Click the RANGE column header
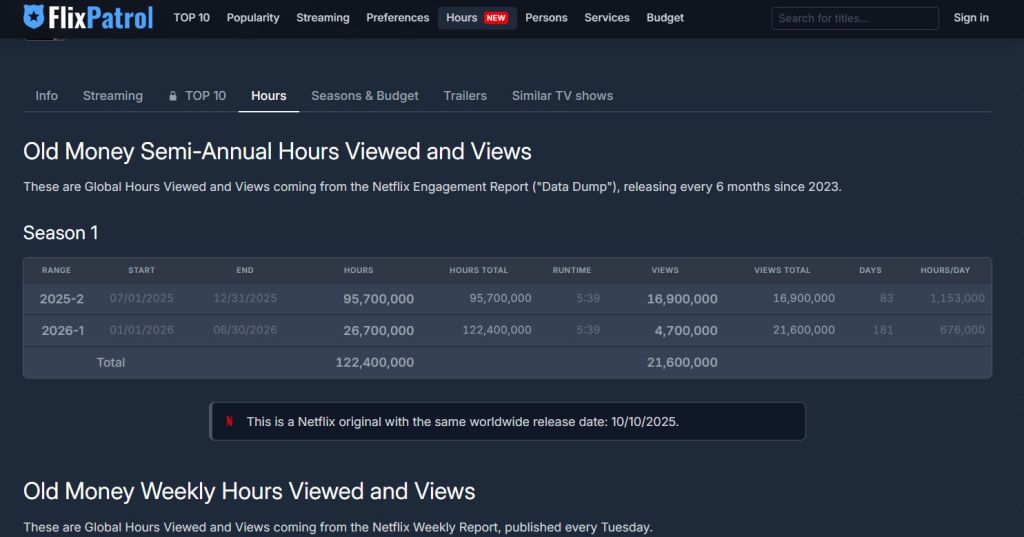The width and height of the screenshot is (1024, 537). [56, 270]
